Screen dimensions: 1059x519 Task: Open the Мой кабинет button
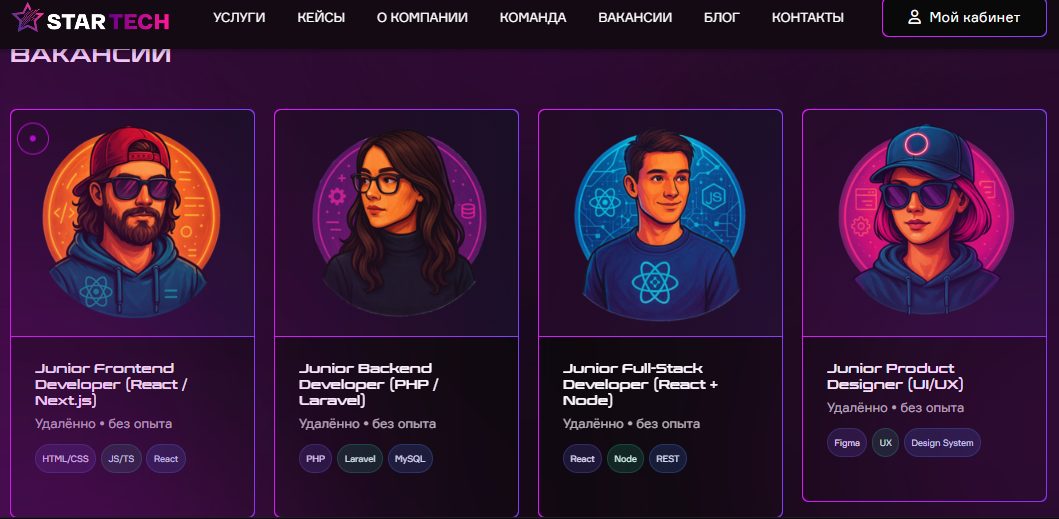tap(964, 18)
